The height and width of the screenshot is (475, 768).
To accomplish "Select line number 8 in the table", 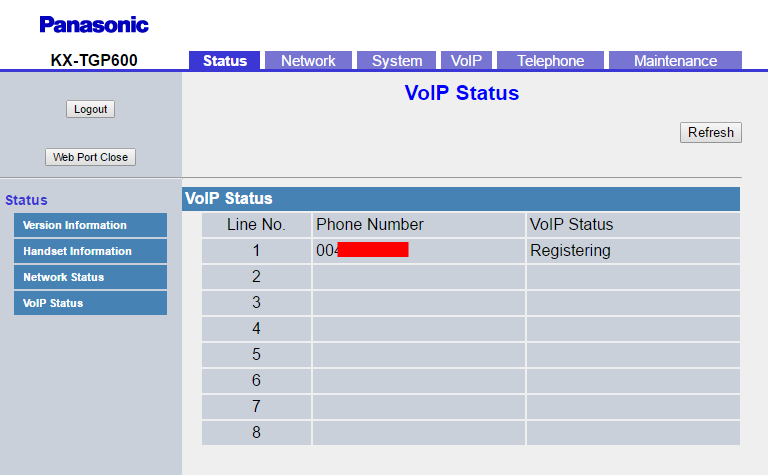I will pos(256,433).
